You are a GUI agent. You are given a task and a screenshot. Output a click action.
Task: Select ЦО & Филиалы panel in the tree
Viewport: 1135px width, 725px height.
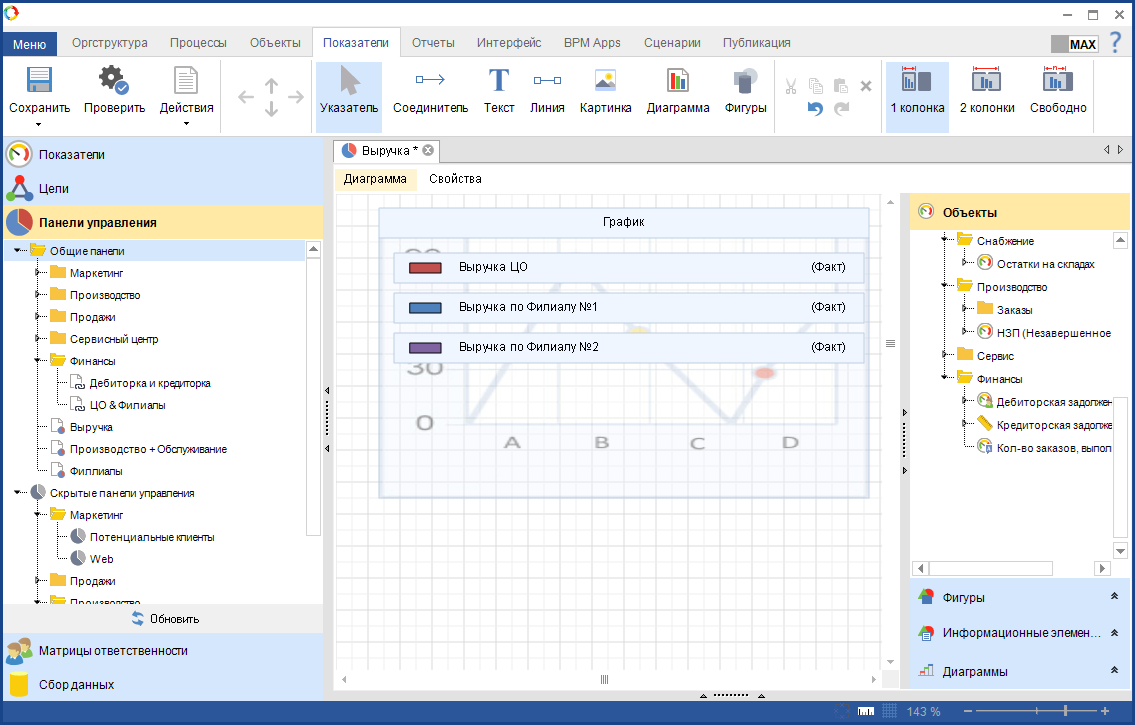pos(127,405)
